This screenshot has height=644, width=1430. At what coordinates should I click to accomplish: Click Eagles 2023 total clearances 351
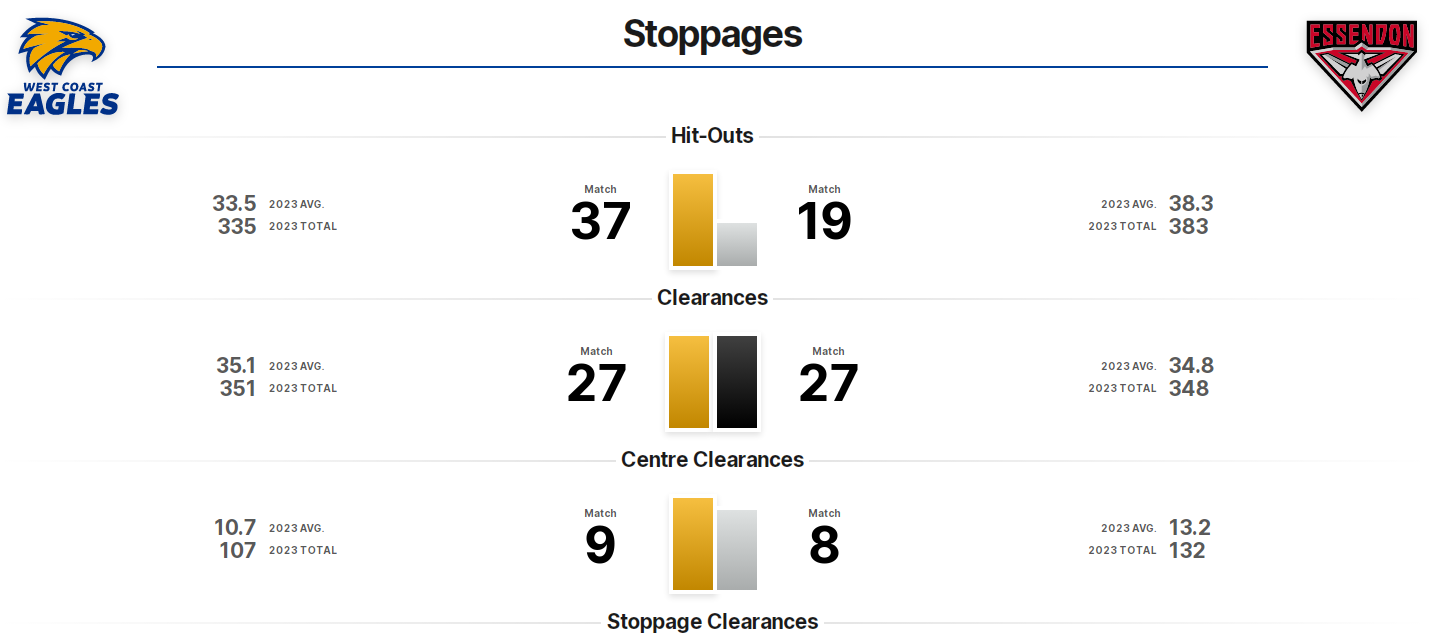pos(238,388)
